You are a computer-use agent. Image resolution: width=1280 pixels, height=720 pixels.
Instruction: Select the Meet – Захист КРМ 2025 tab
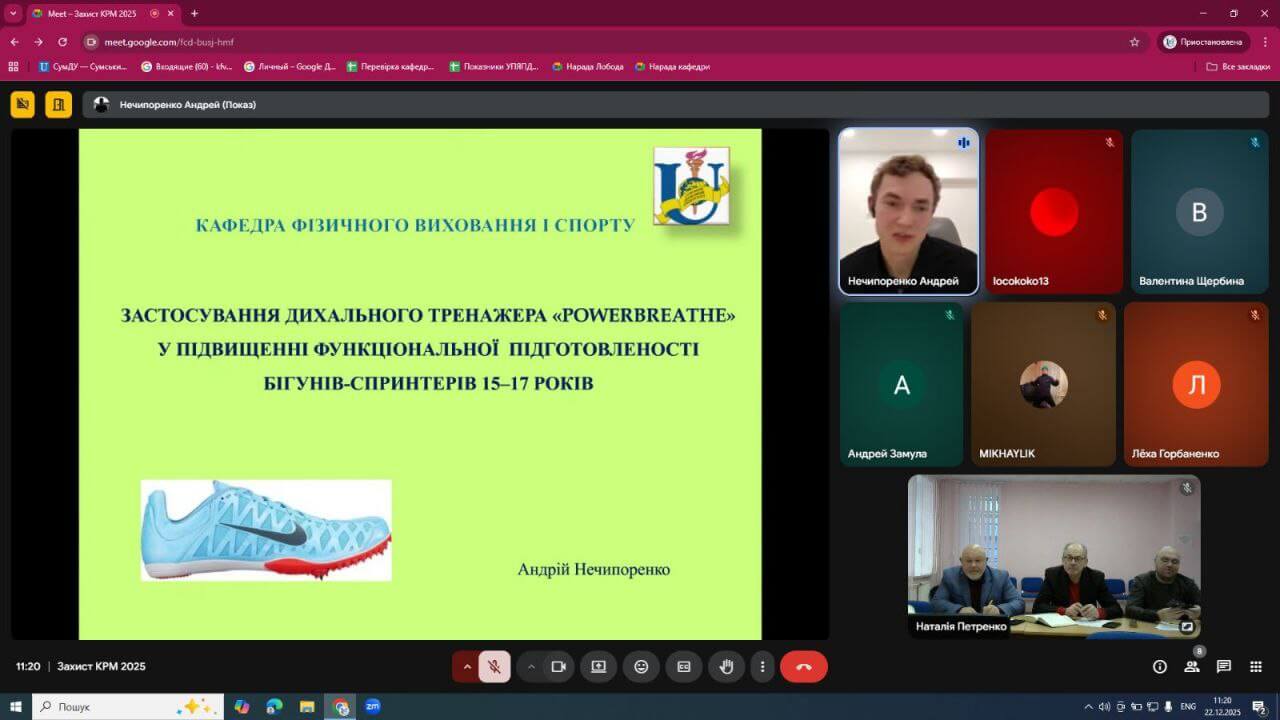[x=92, y=14]
